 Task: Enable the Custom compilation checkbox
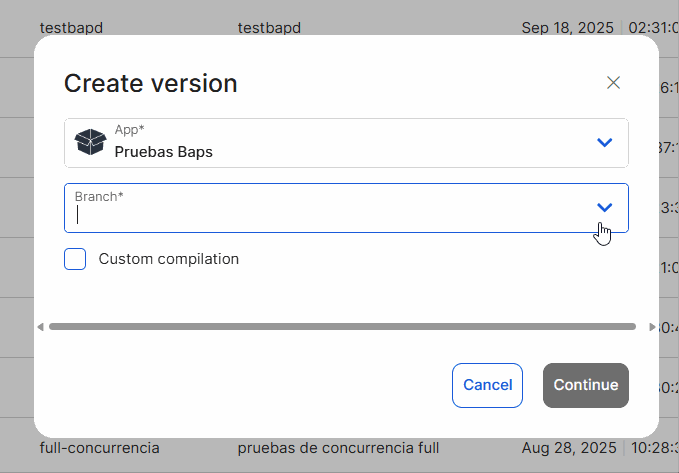click(75, 259)
